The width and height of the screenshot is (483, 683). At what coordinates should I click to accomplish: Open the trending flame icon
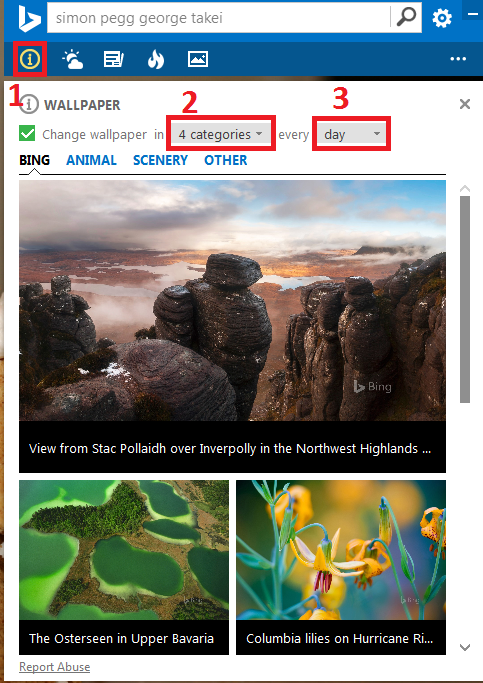tap(156, 59)
